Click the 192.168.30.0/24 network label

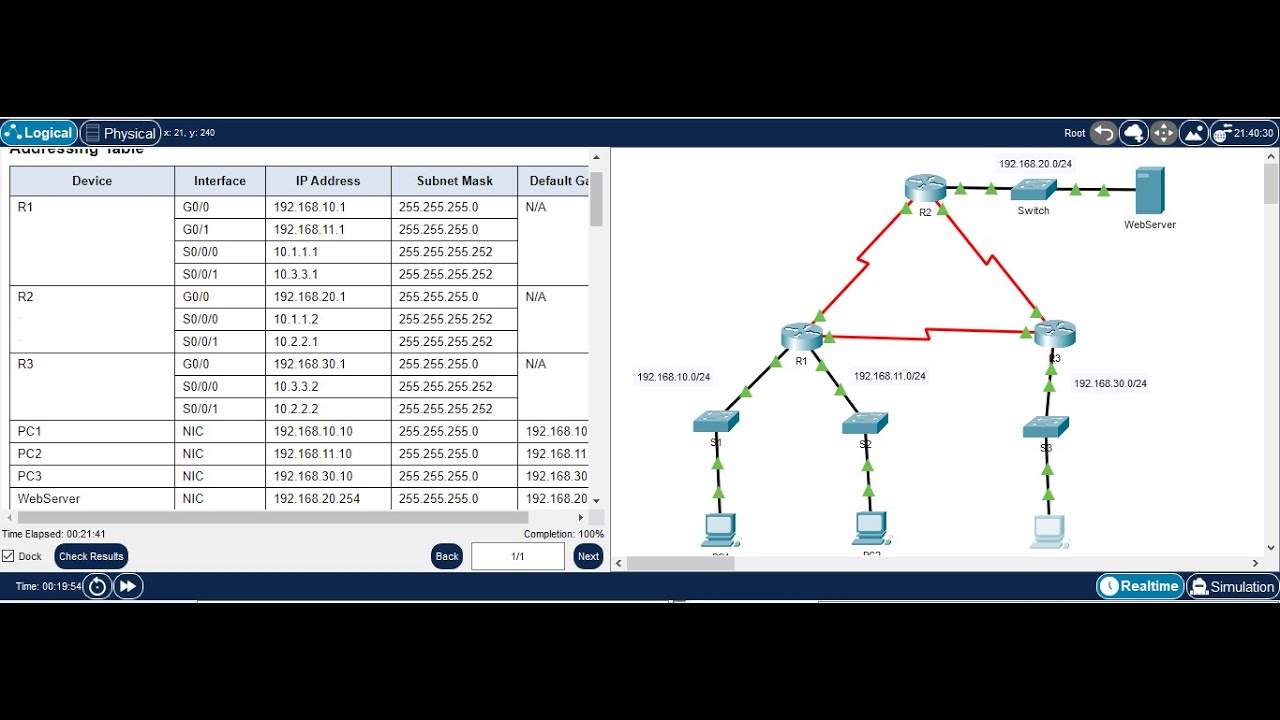(1110, 383)
